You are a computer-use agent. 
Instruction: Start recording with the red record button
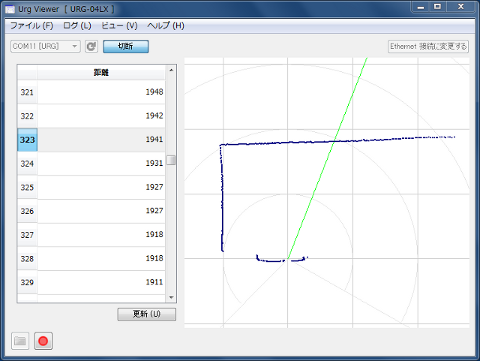click(43, 341)
